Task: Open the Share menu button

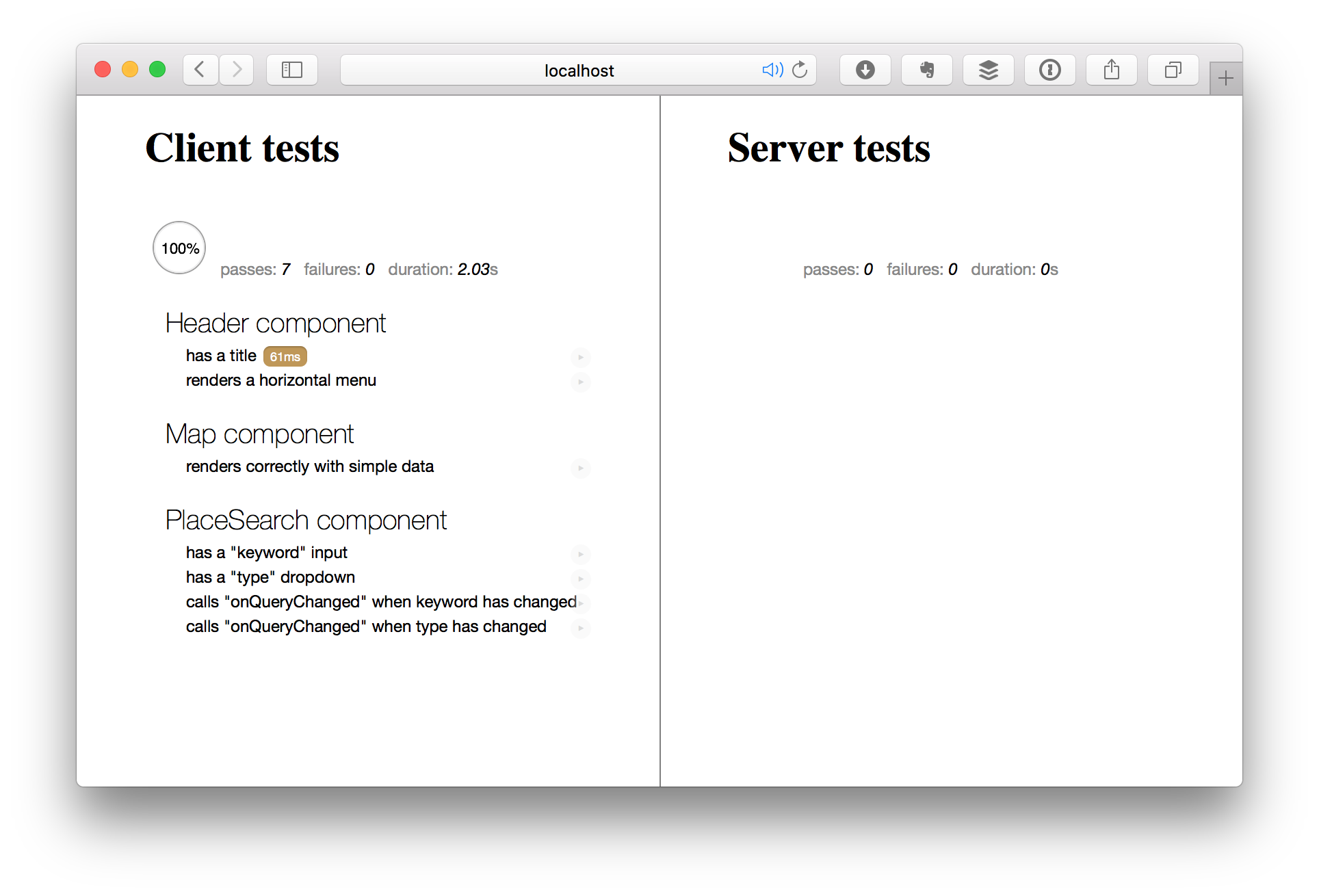Action: pos(1111,70)
